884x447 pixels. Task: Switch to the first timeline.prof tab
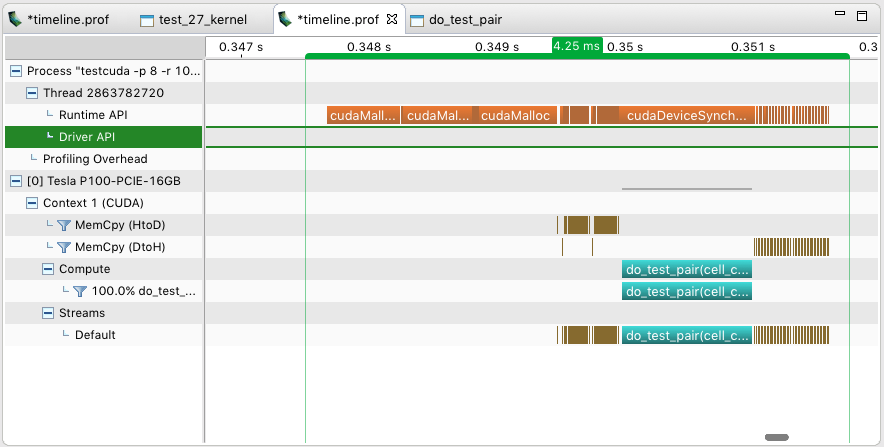tap(68, 20)
